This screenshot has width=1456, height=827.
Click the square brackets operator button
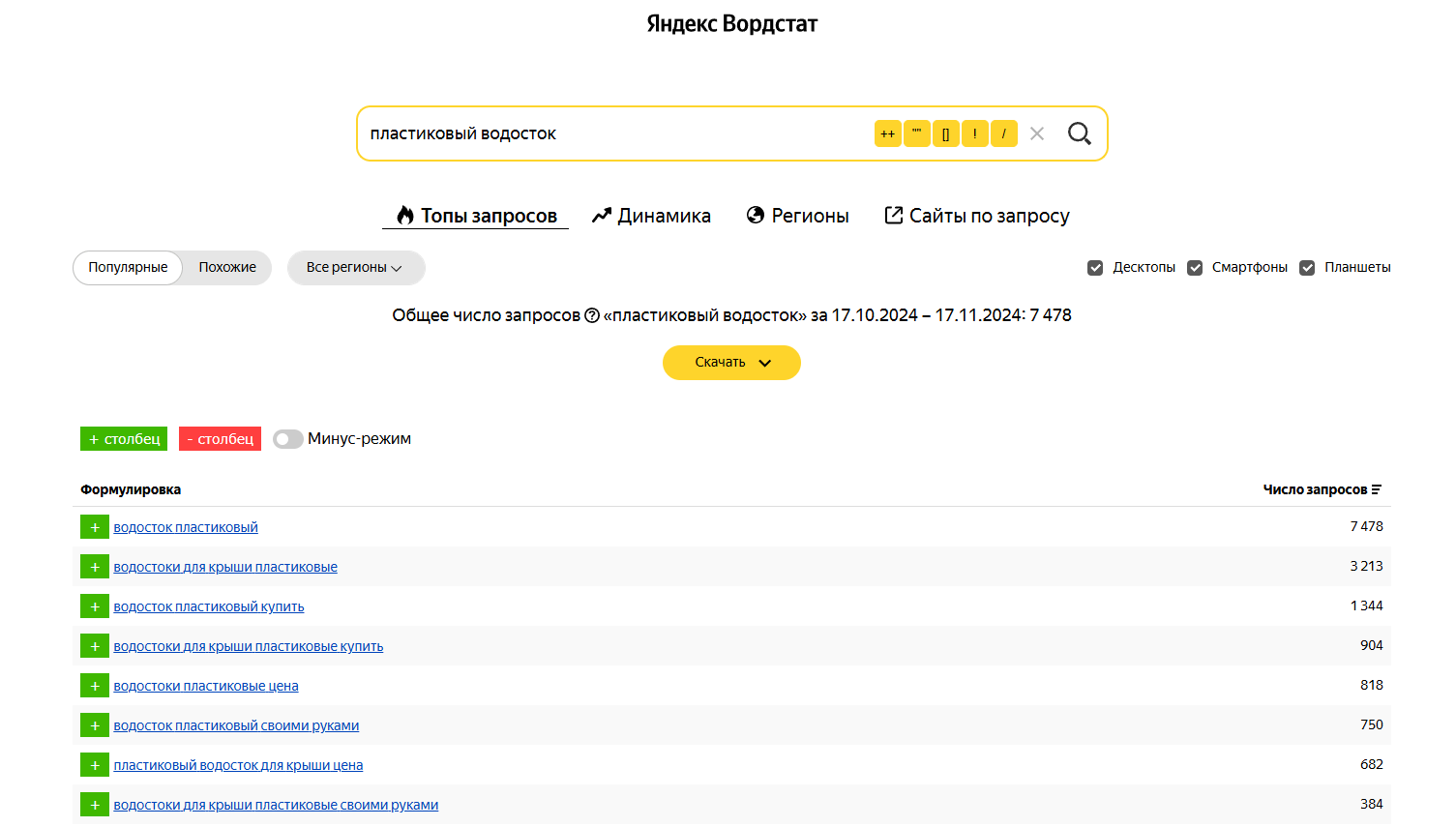945,133
